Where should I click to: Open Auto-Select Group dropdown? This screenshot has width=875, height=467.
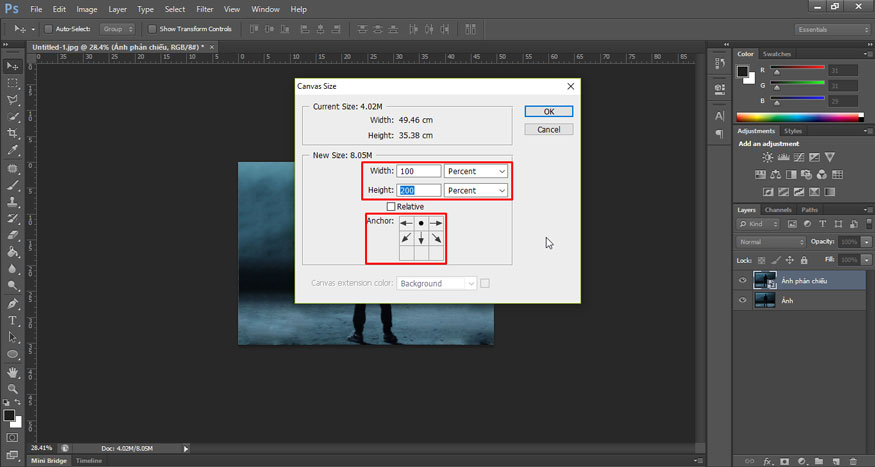pyautogui.click(x=117, y=29)
